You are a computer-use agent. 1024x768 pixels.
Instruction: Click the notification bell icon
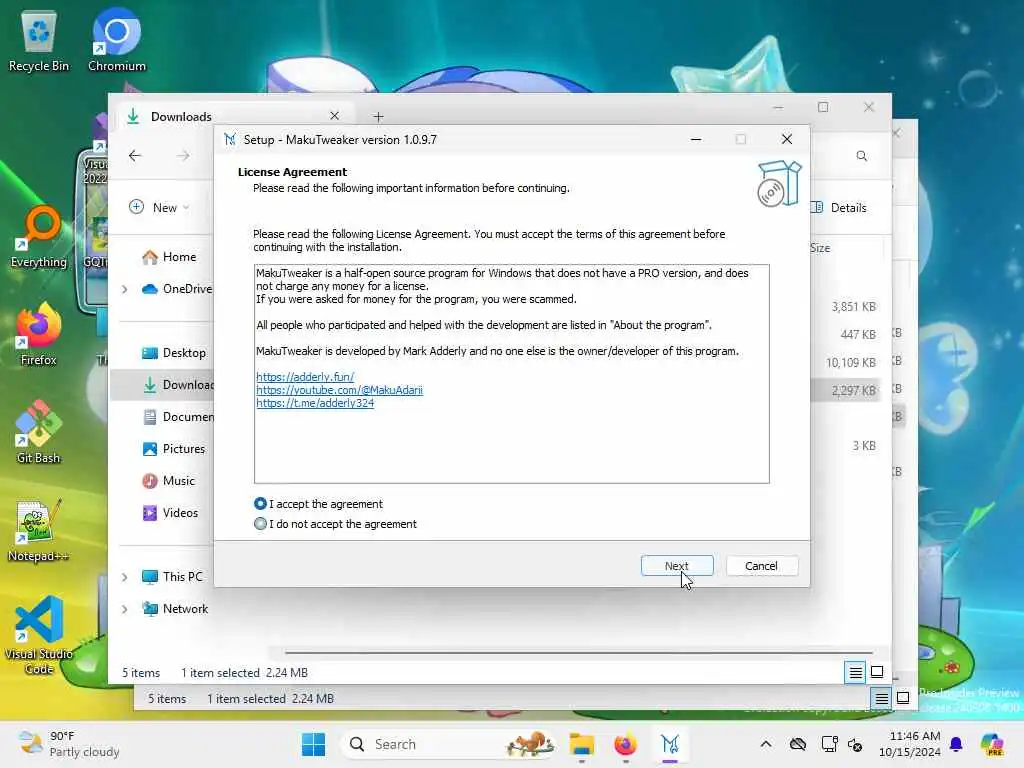pyautogui.click(x=956, y=744)
